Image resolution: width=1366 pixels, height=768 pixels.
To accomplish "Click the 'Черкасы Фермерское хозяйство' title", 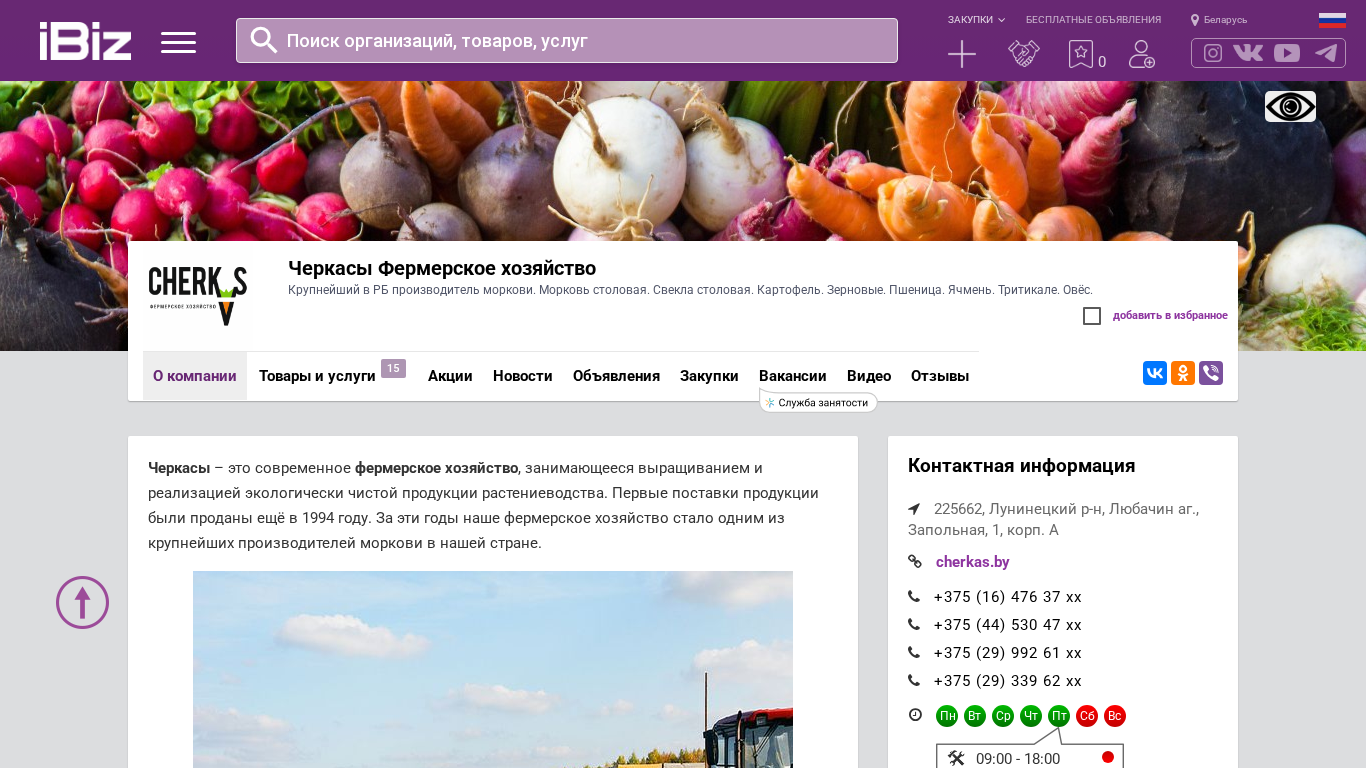I will [442, 268].
